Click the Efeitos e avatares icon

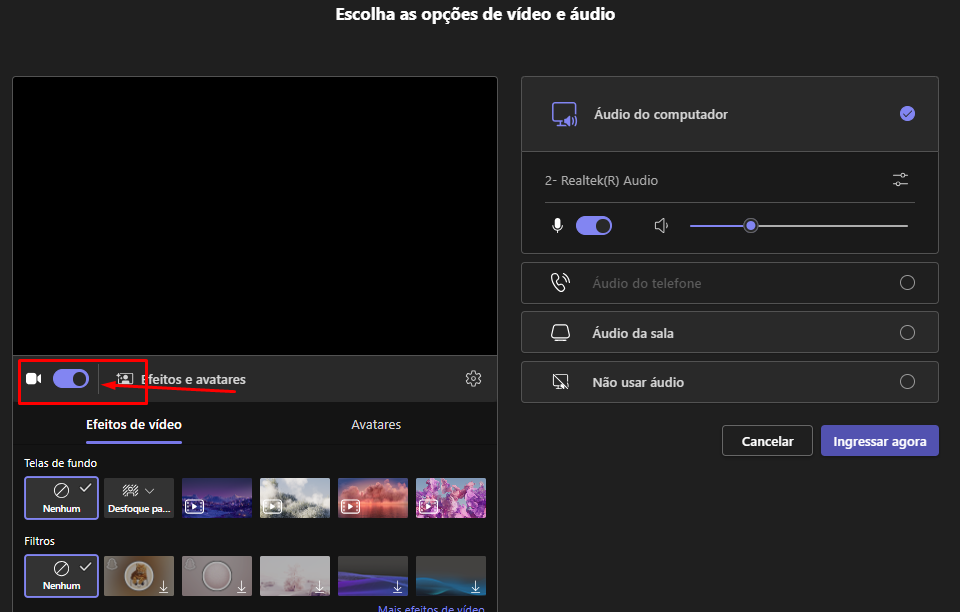(x=125, y=379)
